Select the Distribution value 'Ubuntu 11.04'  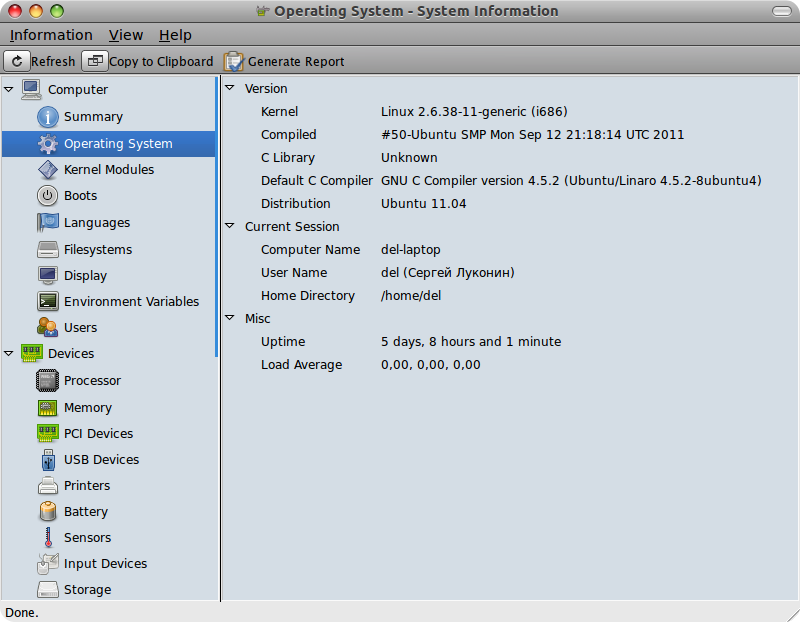(x=423, y=204)
